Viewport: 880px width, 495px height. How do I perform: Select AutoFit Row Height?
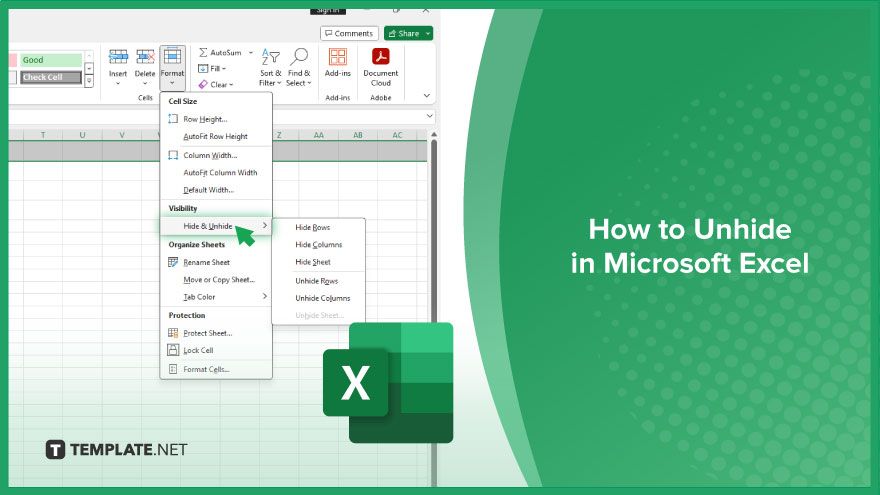(x=216, y=136)
